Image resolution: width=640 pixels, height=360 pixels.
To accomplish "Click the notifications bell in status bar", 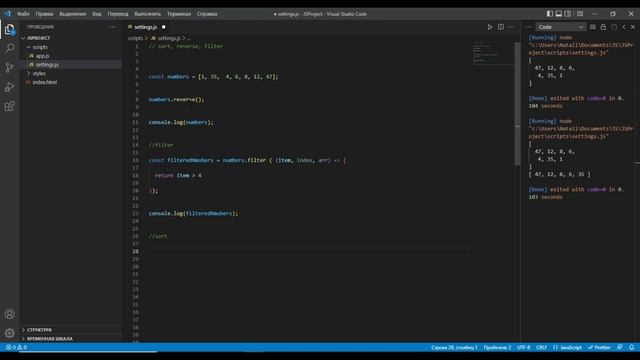I will click(631, 347).
